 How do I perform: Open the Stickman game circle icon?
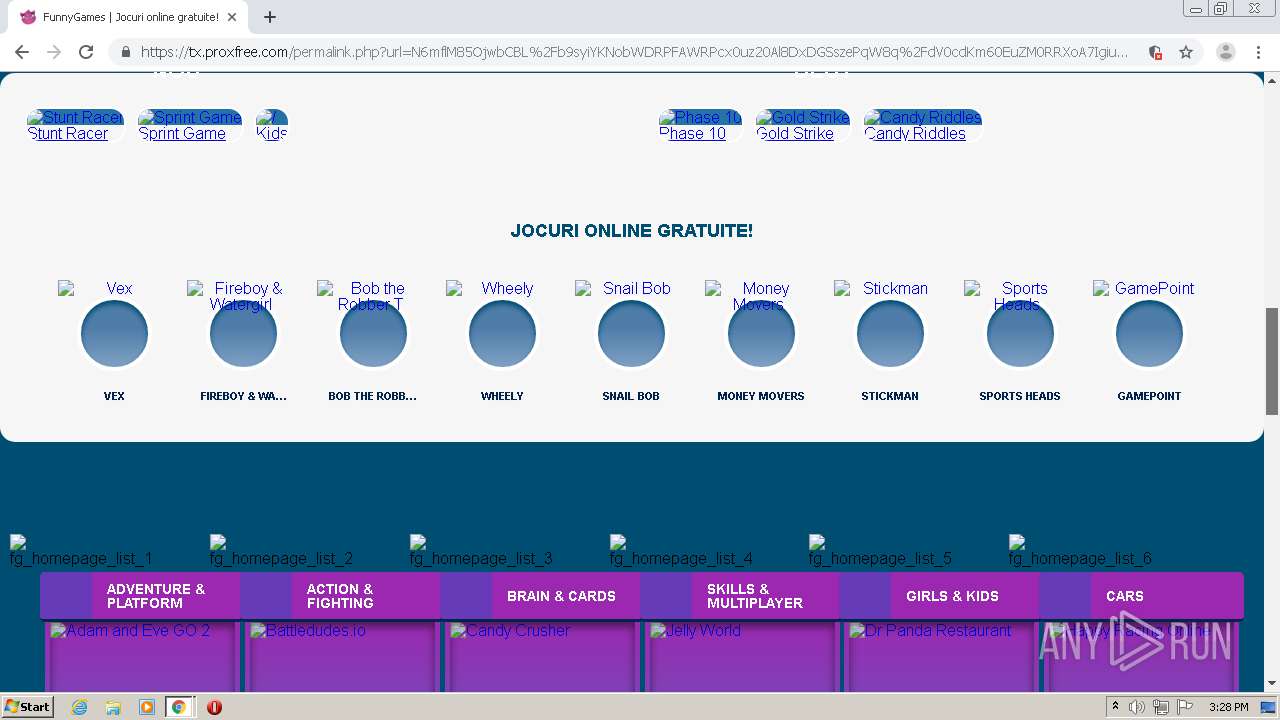[x=890, y=334]
